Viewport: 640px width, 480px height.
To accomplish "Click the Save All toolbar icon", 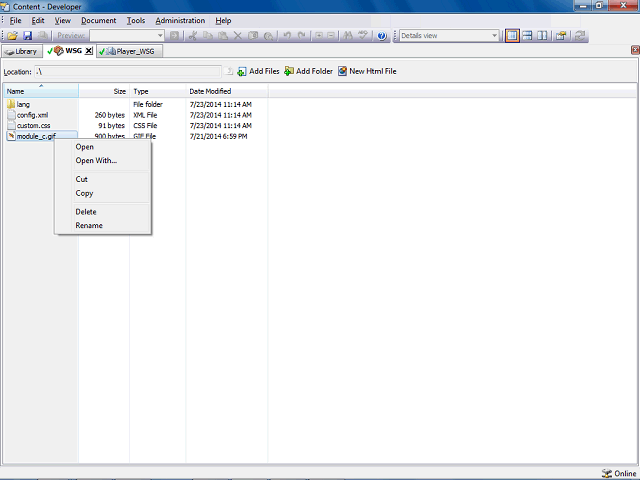I will point(42,36).
